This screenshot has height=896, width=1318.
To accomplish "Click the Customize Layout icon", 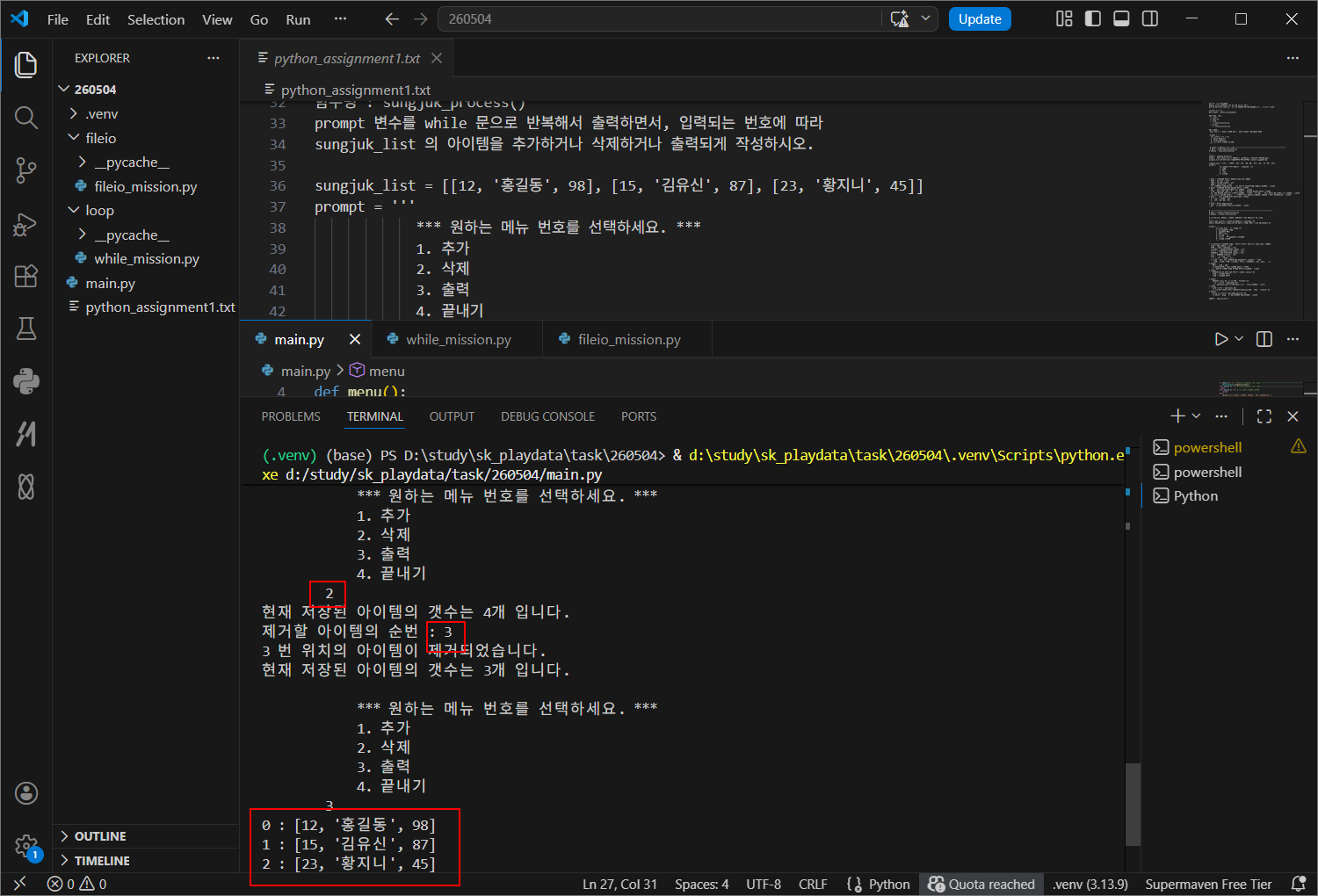I will 1064,19.
